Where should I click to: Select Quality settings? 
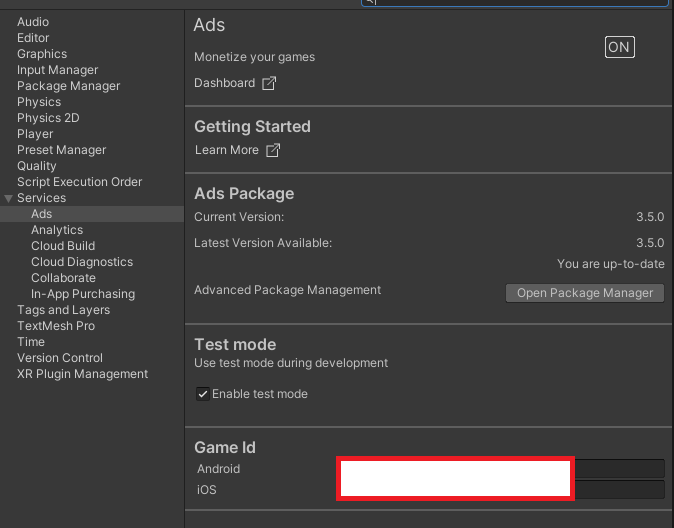[37, 166]
